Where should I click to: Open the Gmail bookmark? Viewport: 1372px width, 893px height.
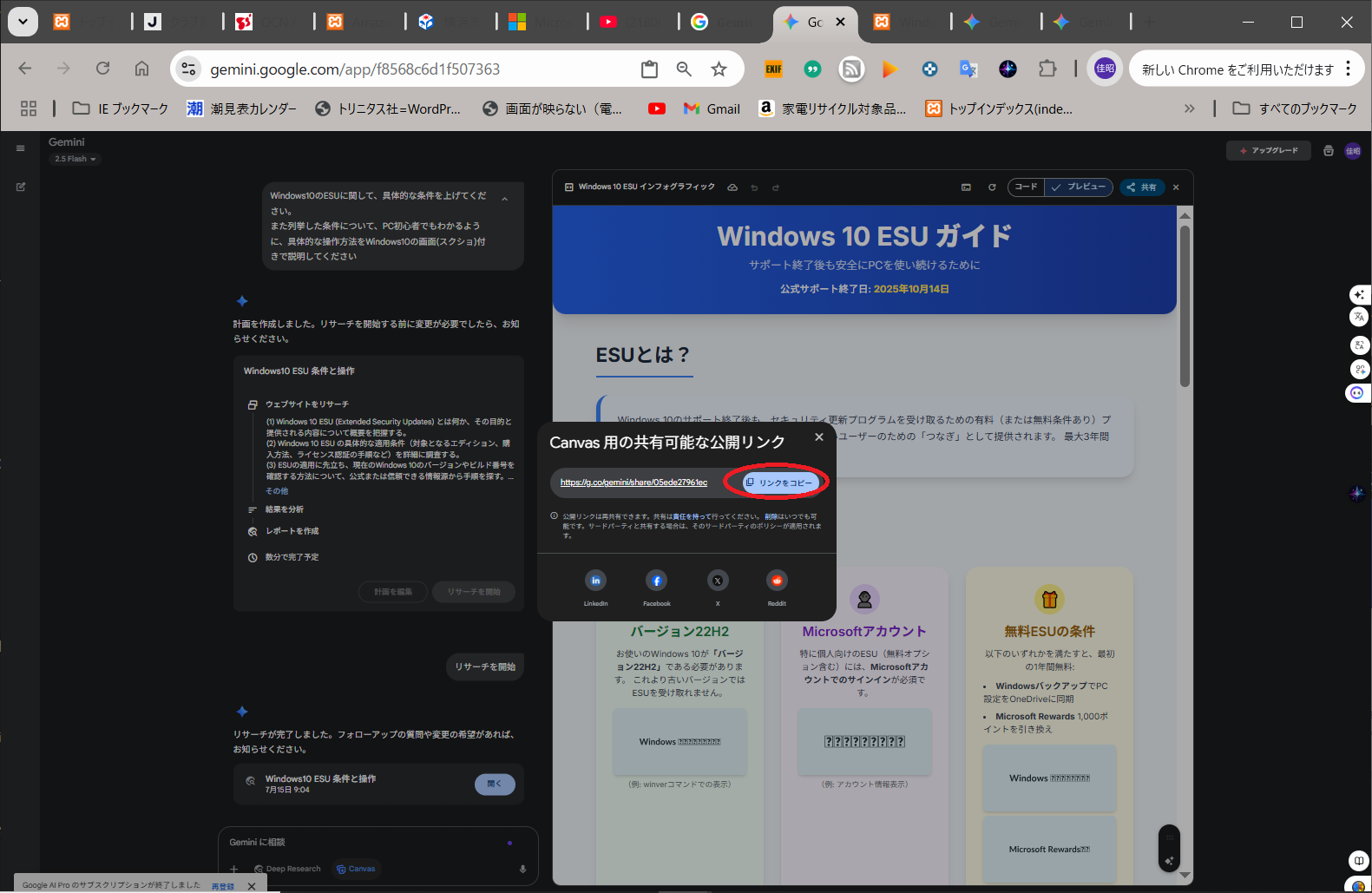712,108
